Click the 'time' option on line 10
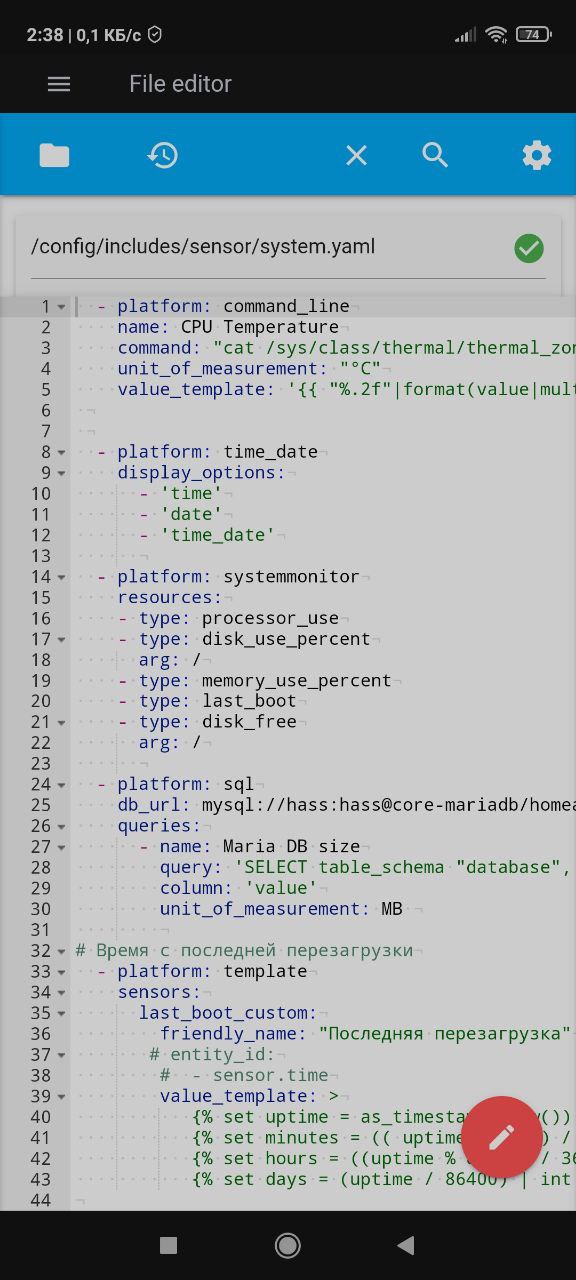The image size is (576, 1280). pos(191,493)
